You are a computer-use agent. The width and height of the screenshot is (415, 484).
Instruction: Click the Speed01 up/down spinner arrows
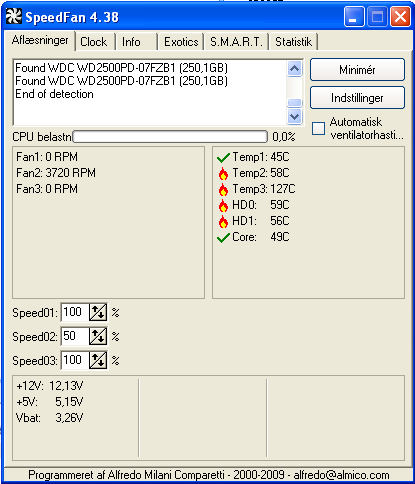[98, 312]
